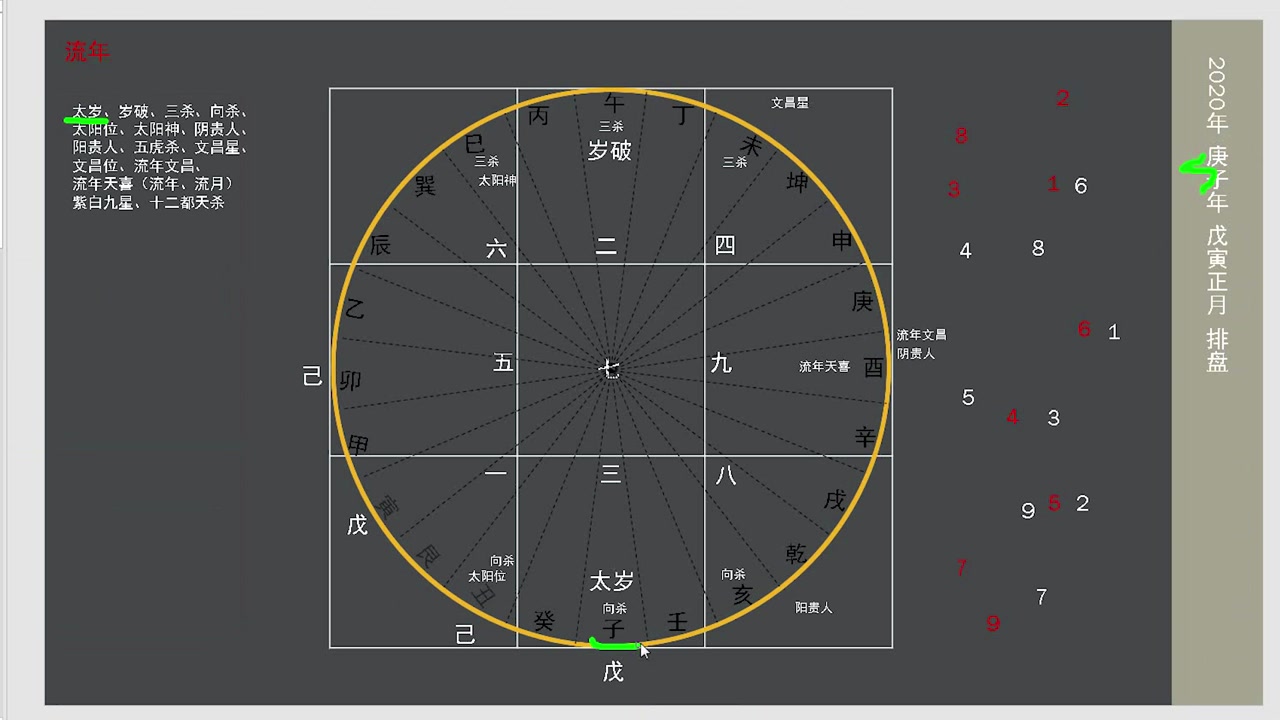Click the 文昌位、流年文昌 line

point(137,167)
